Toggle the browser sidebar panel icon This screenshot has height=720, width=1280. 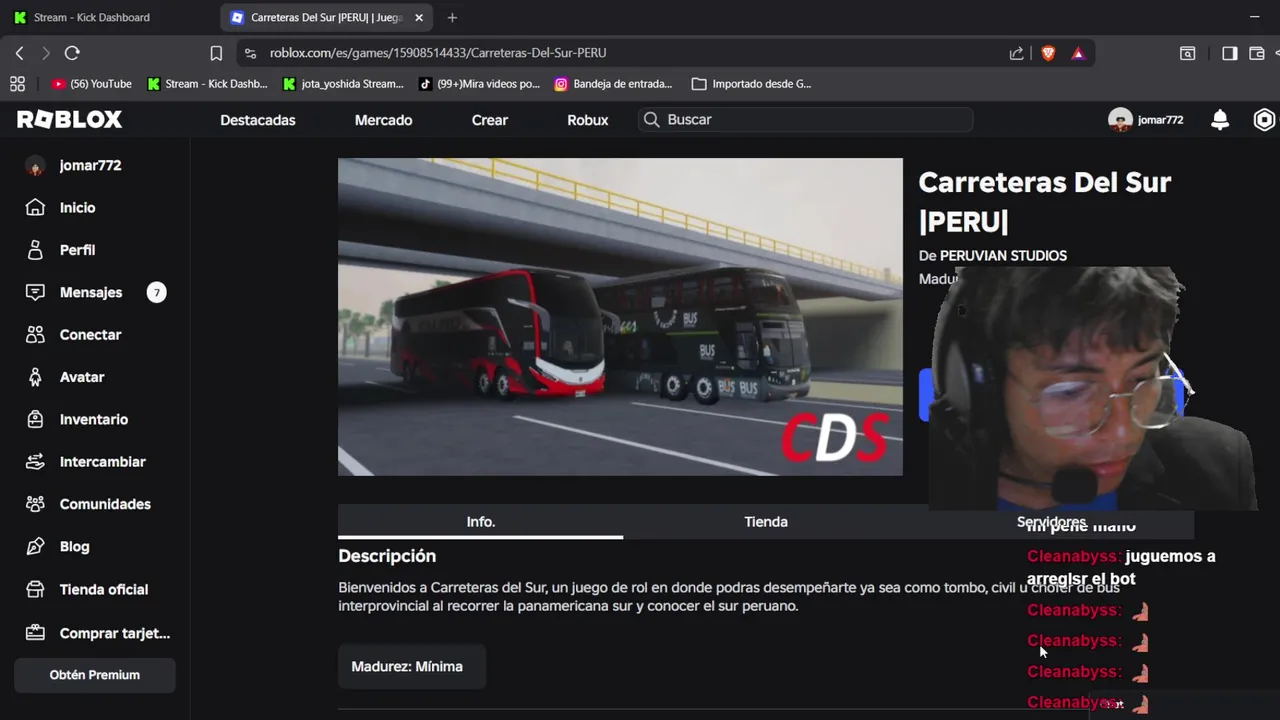point(1230,53)
